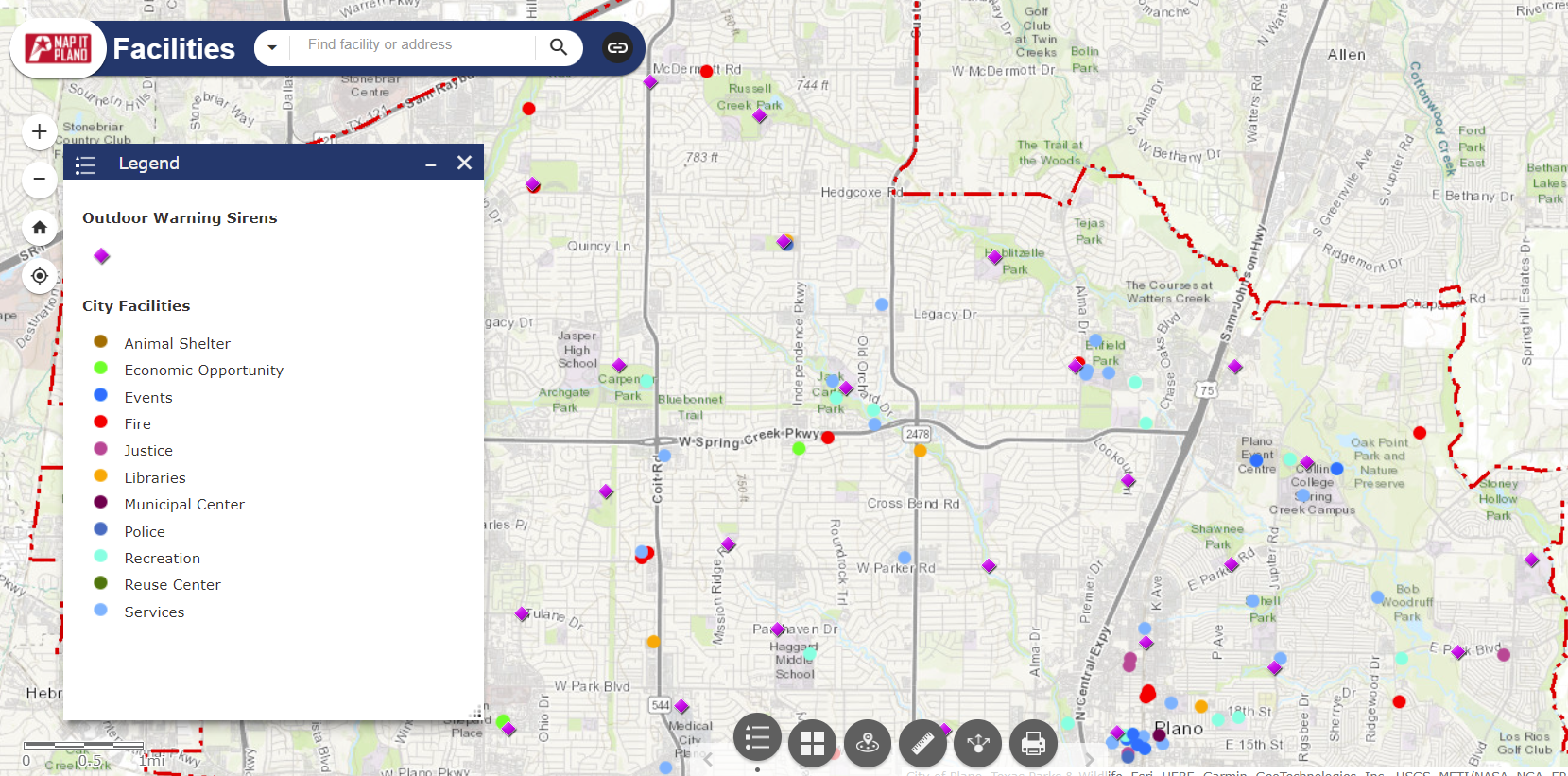Viewport: 1568px width, 776px height.
Task: Collapse the Legend panel
Action: (x=431, y=164)
